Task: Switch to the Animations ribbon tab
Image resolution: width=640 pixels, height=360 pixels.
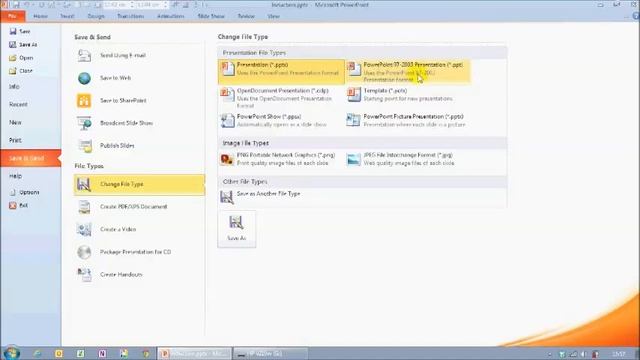Action: [171, 16]
